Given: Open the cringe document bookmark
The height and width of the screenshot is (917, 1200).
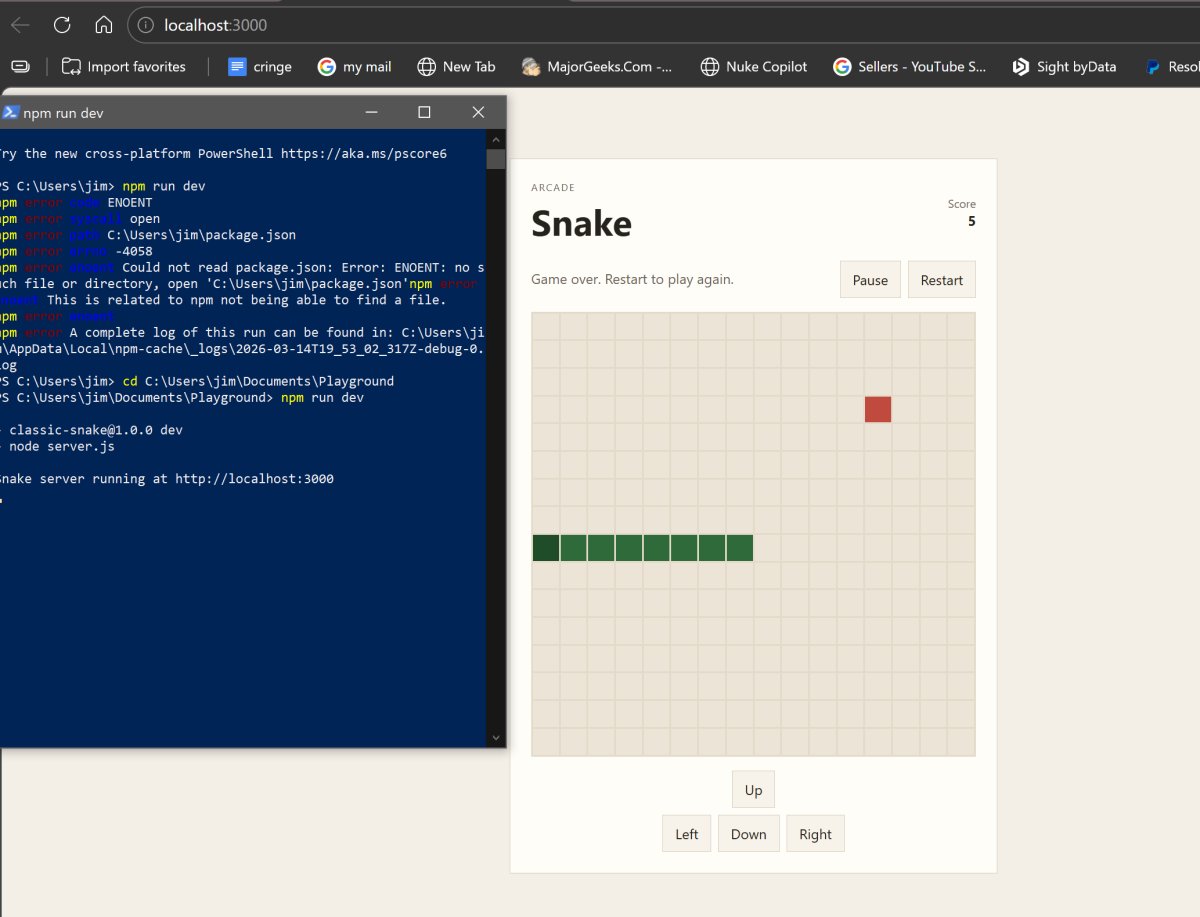Looking at the screenshot, I should click(260, 67).
